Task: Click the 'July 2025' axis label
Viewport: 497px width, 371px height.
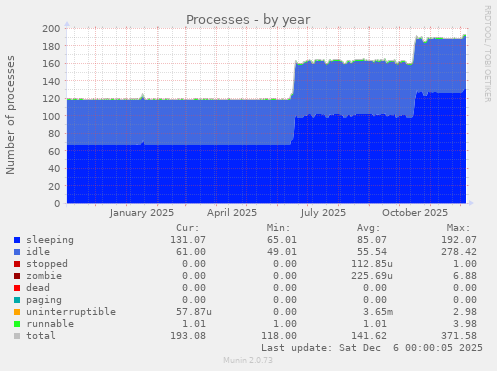Action: coord(323,213)
